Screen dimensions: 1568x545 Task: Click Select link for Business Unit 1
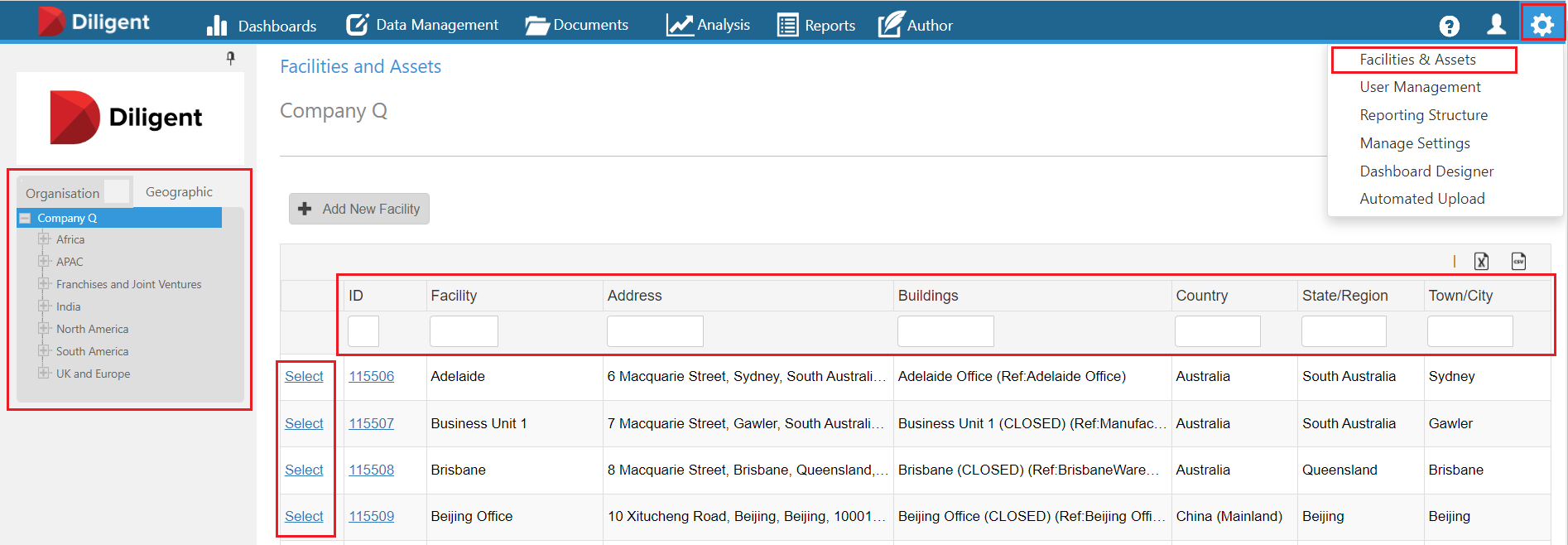click(x=304, y=423)
